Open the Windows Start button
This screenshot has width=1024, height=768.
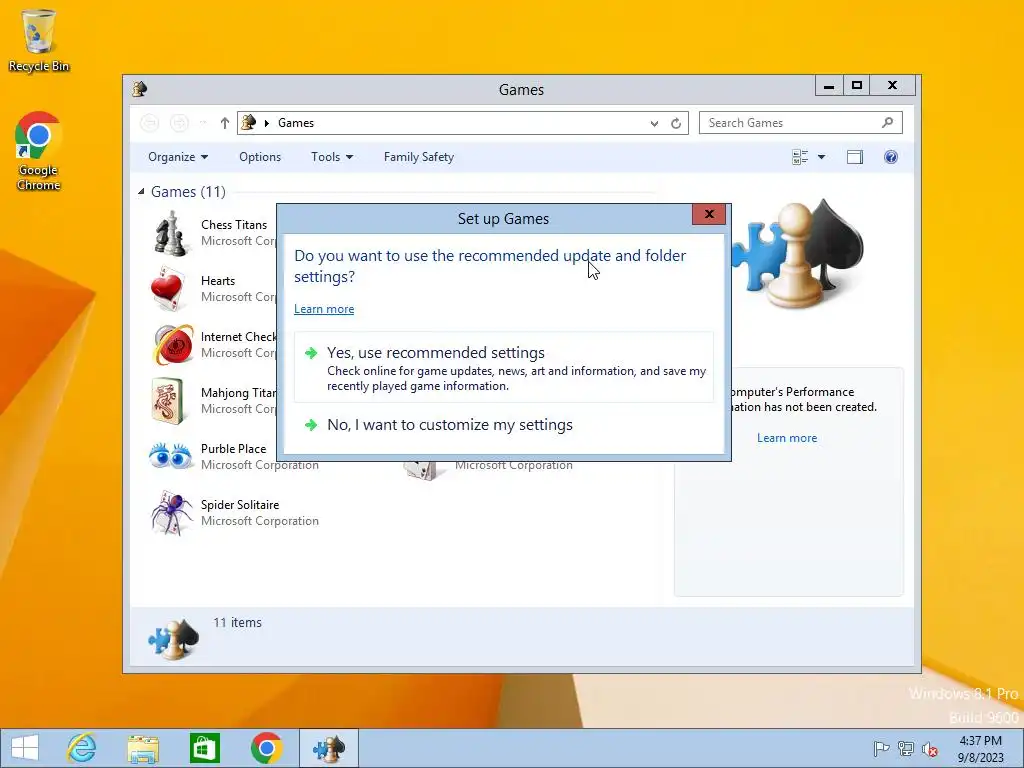(25, 748)
